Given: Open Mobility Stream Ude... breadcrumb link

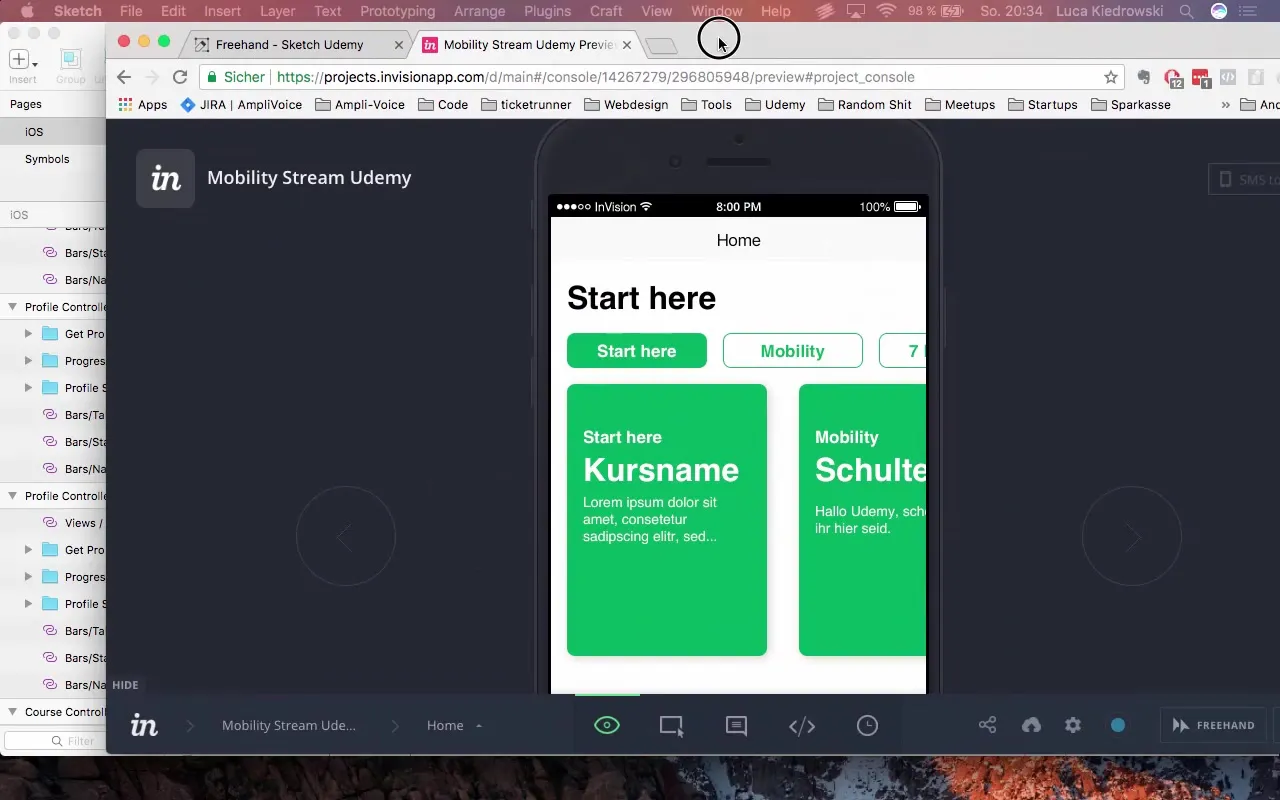Looking at the screenshot, I should 289,725.
